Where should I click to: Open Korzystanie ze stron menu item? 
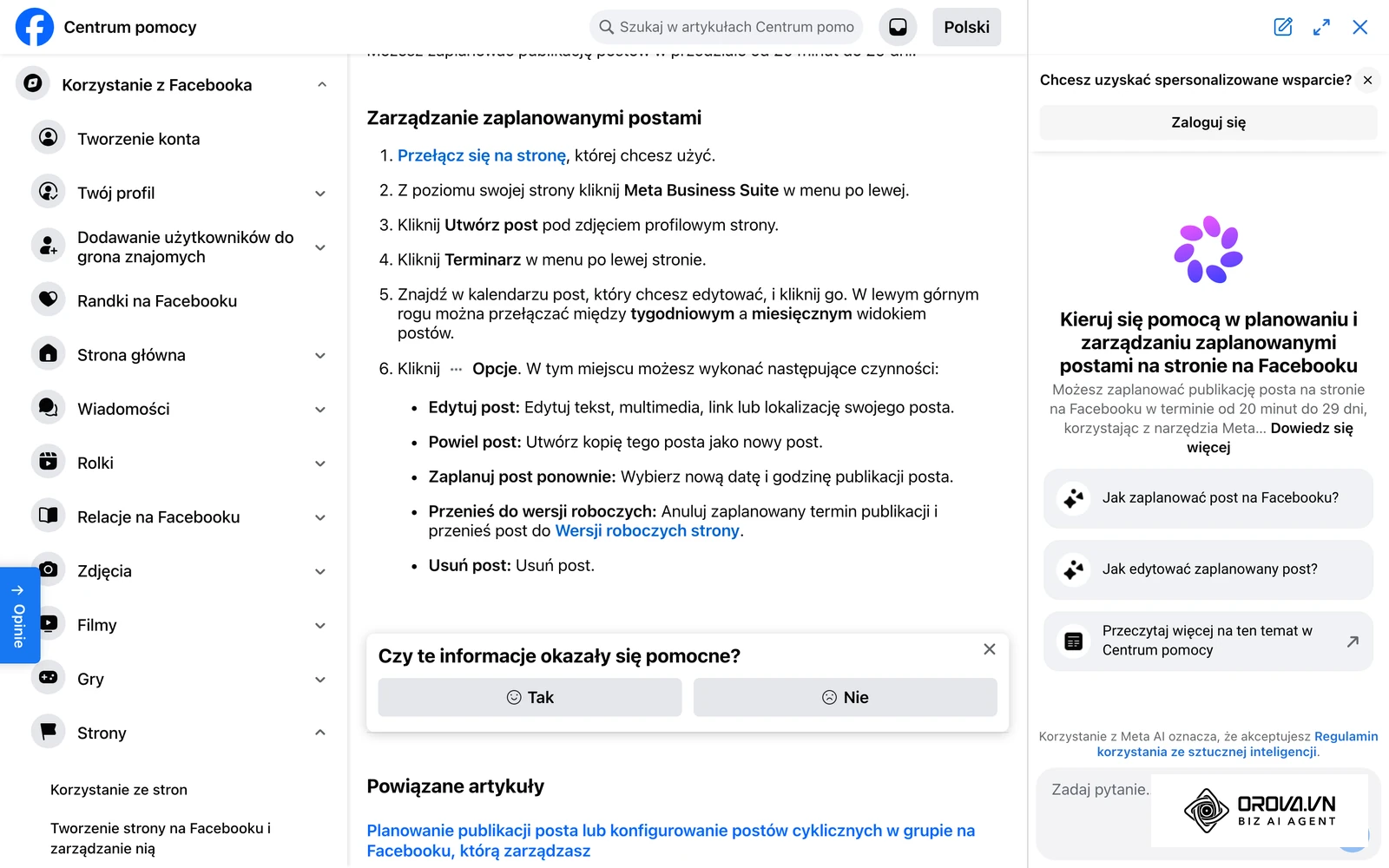pos(119,790)
